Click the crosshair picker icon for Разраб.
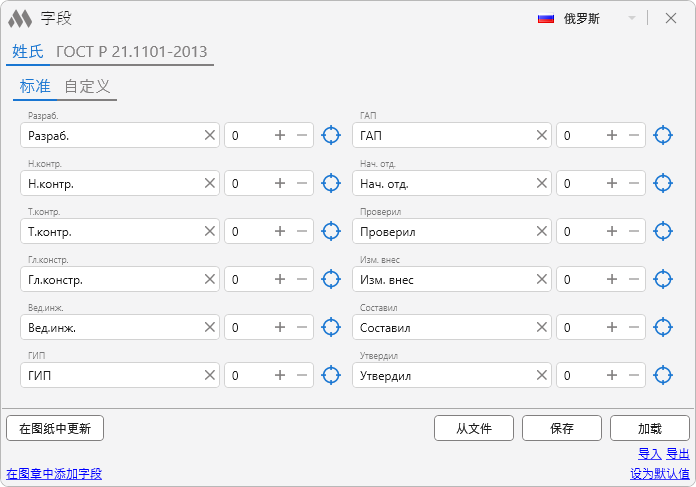Screen dimensions: 696x487 [331, 135]
